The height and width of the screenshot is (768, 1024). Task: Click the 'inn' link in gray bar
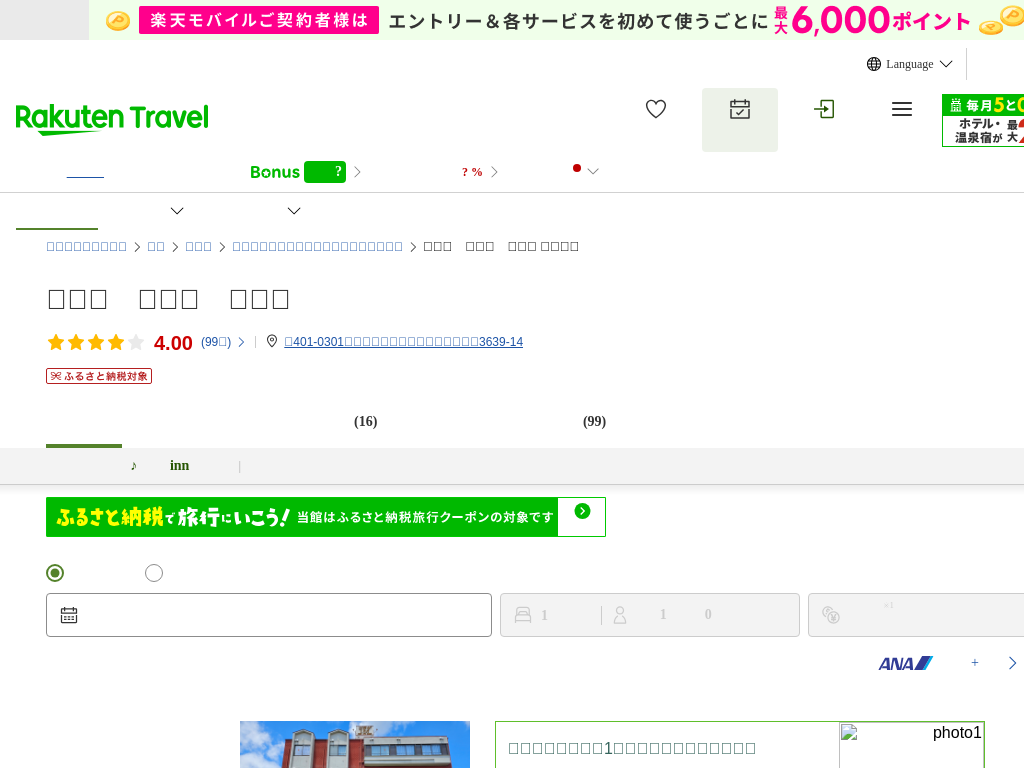tap(180, 465)
